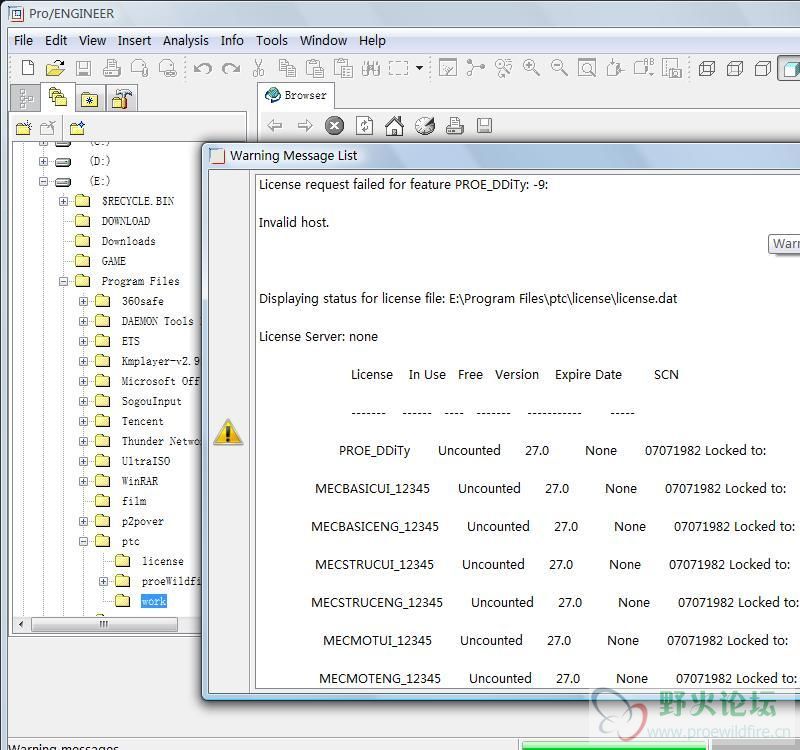This screenshot has height=750, width=800.
Task: Click the Zoom In magnifier icon
Action: [x=531, y=68]
